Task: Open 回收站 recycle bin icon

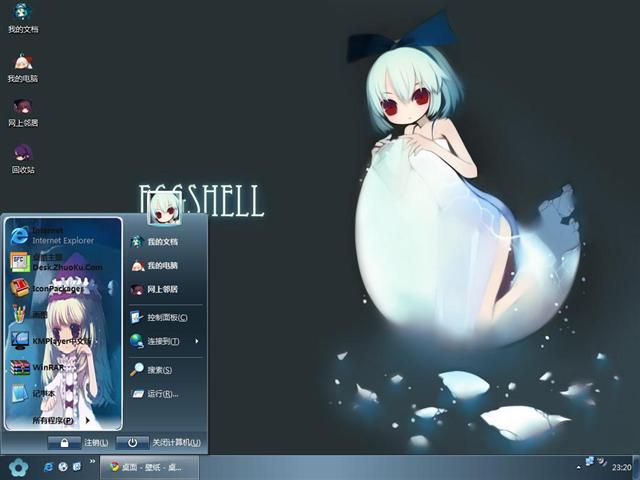Action: coord(23,159)
